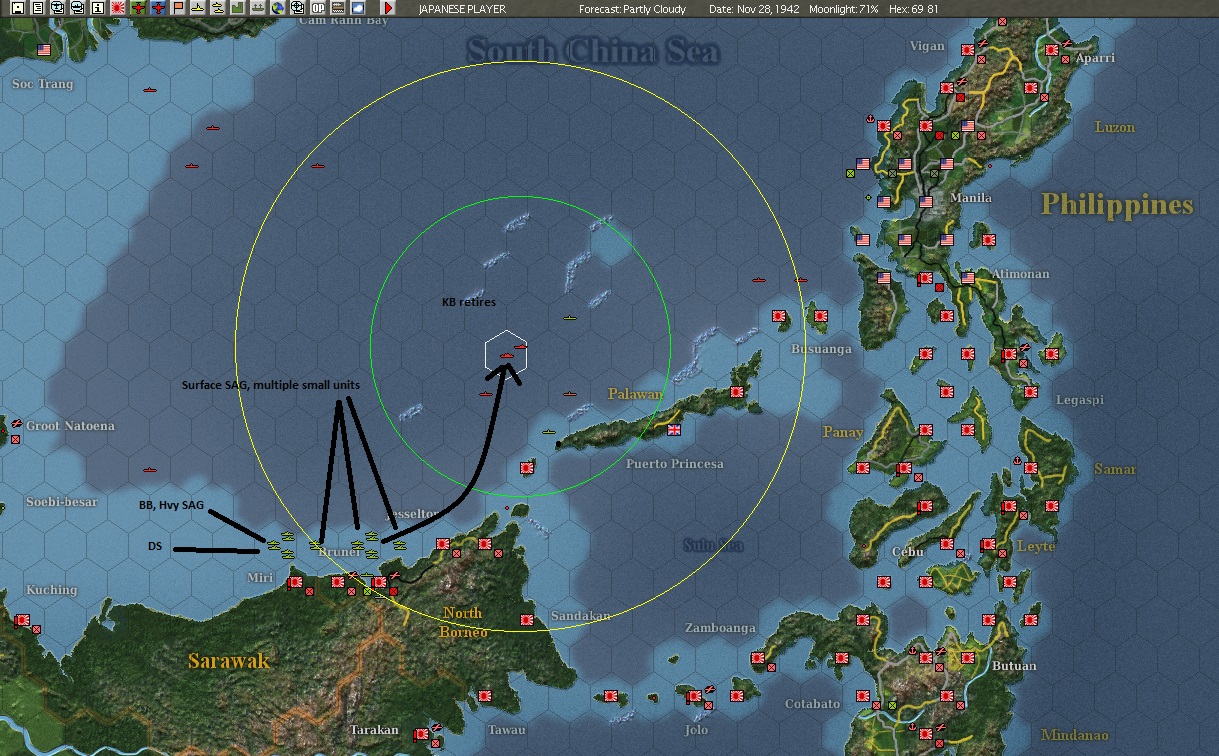Click the Soebi-besar label
Viewport: 1219px width, 756px height.
[x=62, y=501]
